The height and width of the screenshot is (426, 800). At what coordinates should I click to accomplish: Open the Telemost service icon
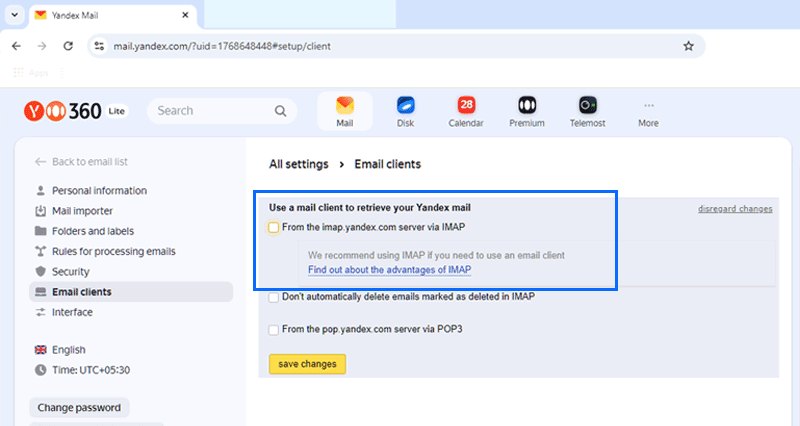pos(587,111)
